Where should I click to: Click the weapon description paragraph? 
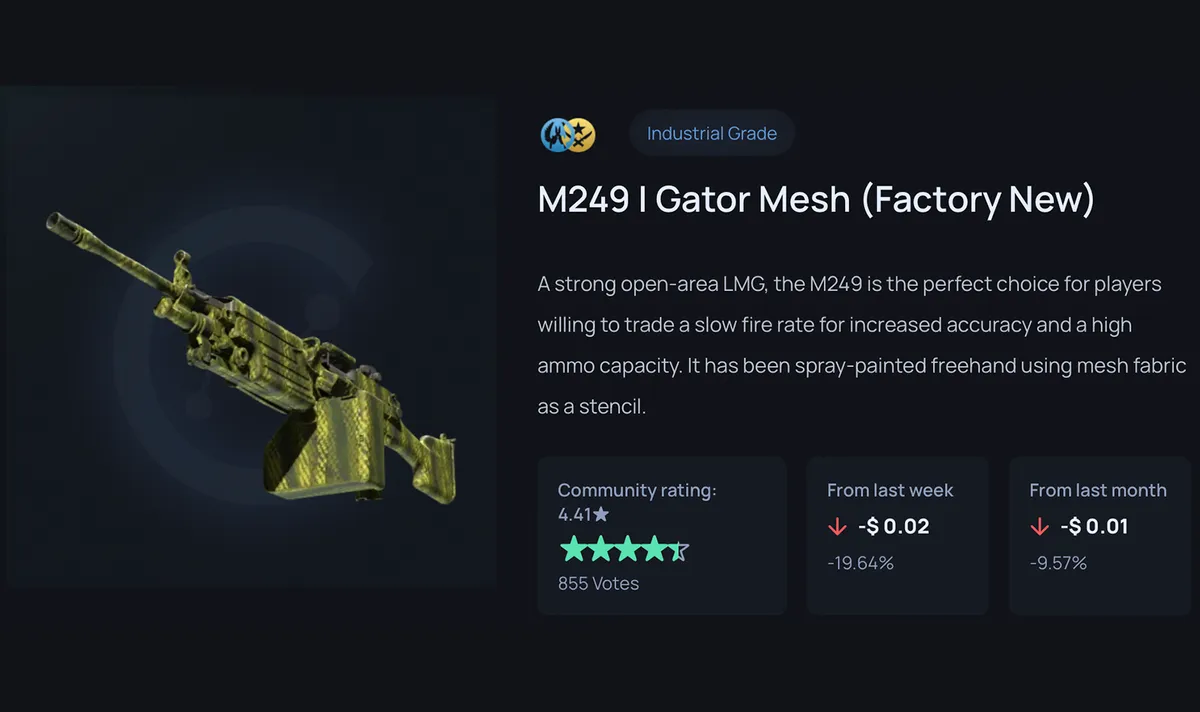(862, 346)
